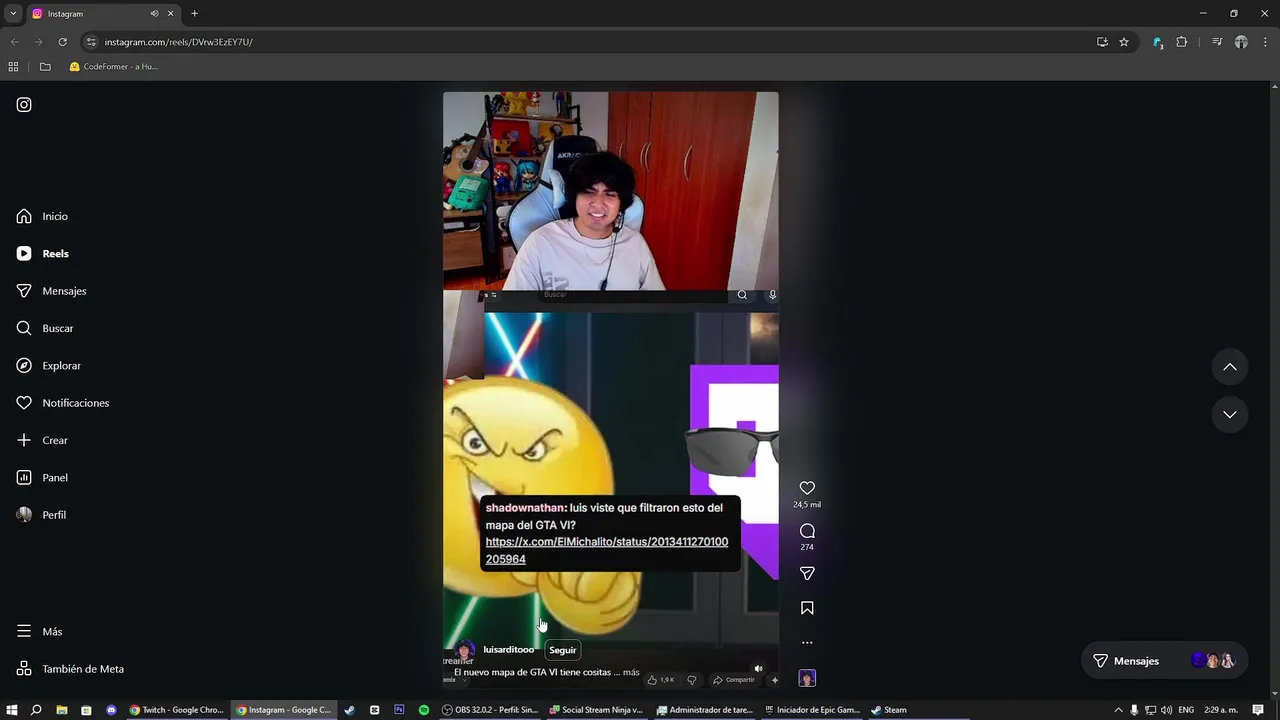Open Chrome tab search dropdown
This screenshot has width=1280, height=720.
point(13,14)
